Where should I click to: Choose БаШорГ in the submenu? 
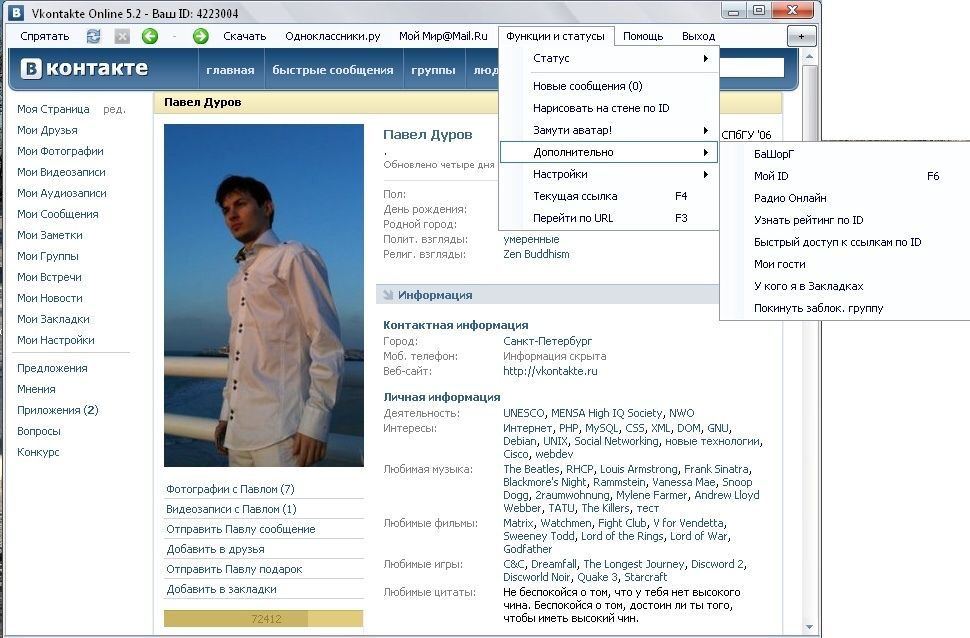[x=845, y=154]
